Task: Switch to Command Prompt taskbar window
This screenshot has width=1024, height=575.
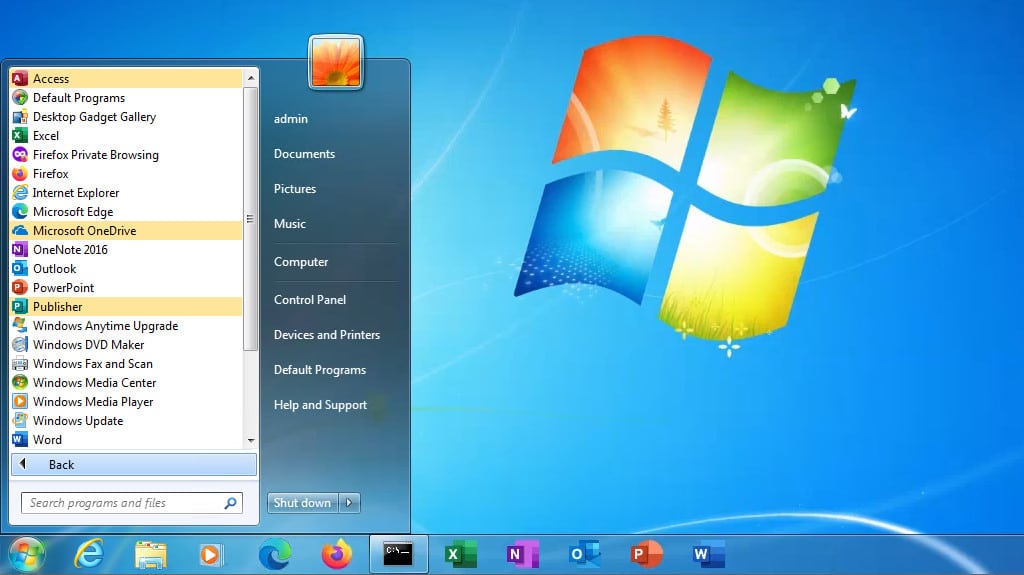Action: pos(398,555)
